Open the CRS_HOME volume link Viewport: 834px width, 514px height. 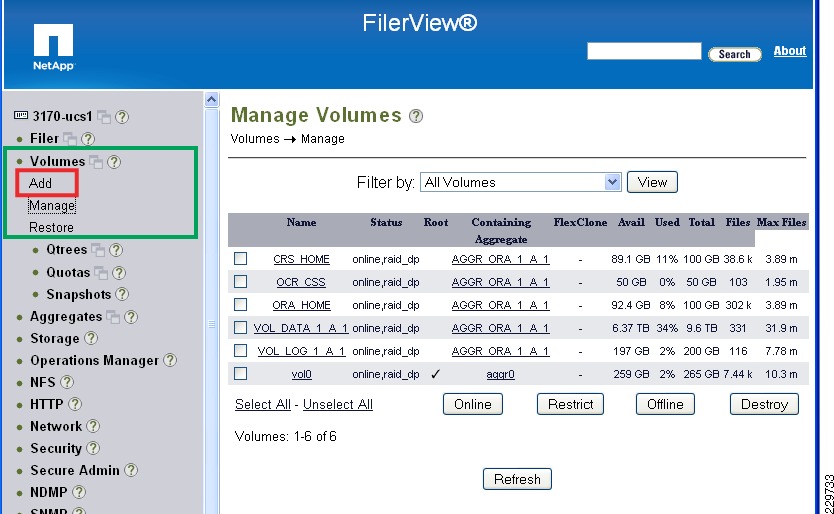tap(302, 259)
